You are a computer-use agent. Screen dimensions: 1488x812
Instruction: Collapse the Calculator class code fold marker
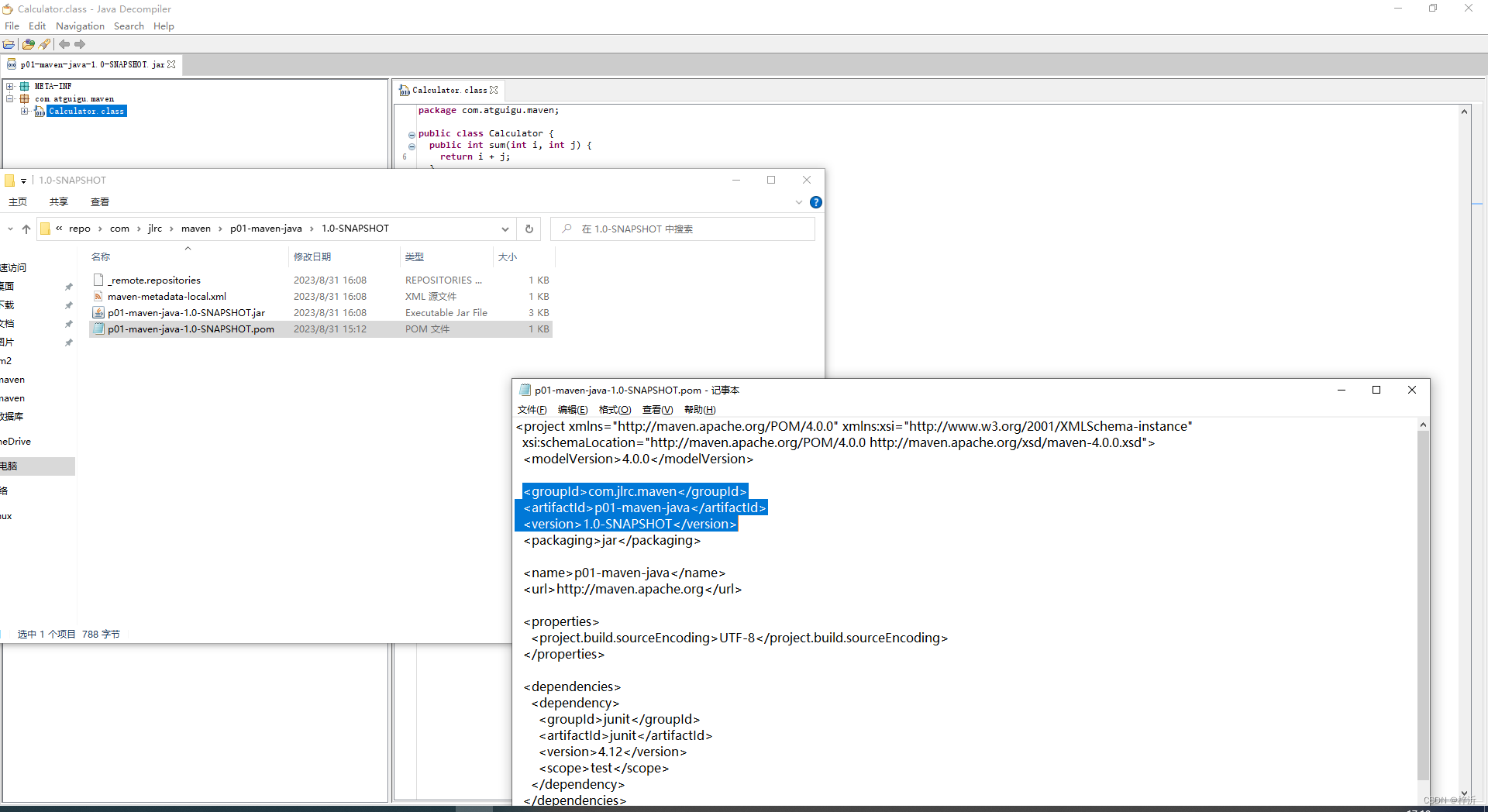click(412, 134)
